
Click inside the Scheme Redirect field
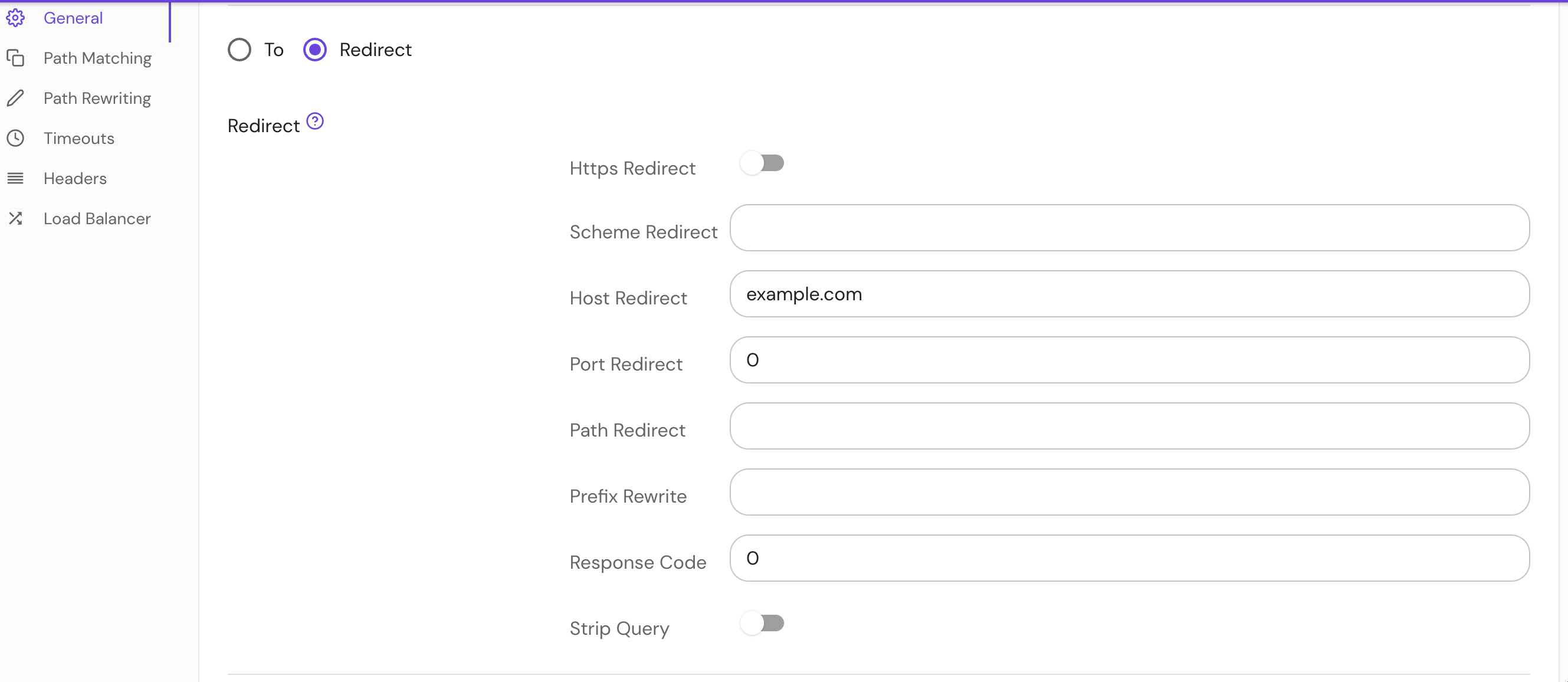[1129, 228]
